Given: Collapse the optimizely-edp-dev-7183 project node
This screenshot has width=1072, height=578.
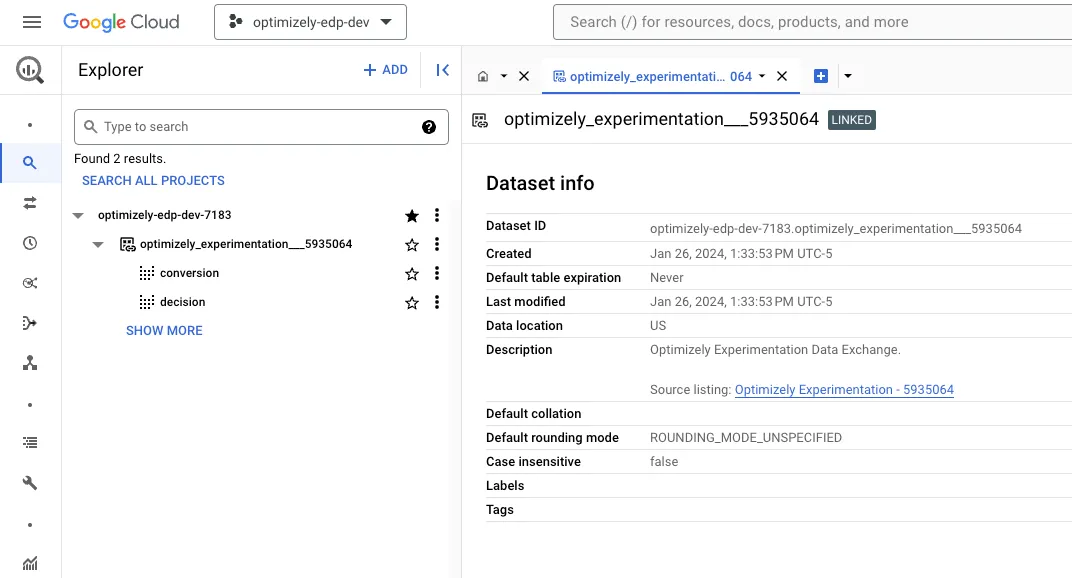Looking at the screenshot, I should point(78,215).
